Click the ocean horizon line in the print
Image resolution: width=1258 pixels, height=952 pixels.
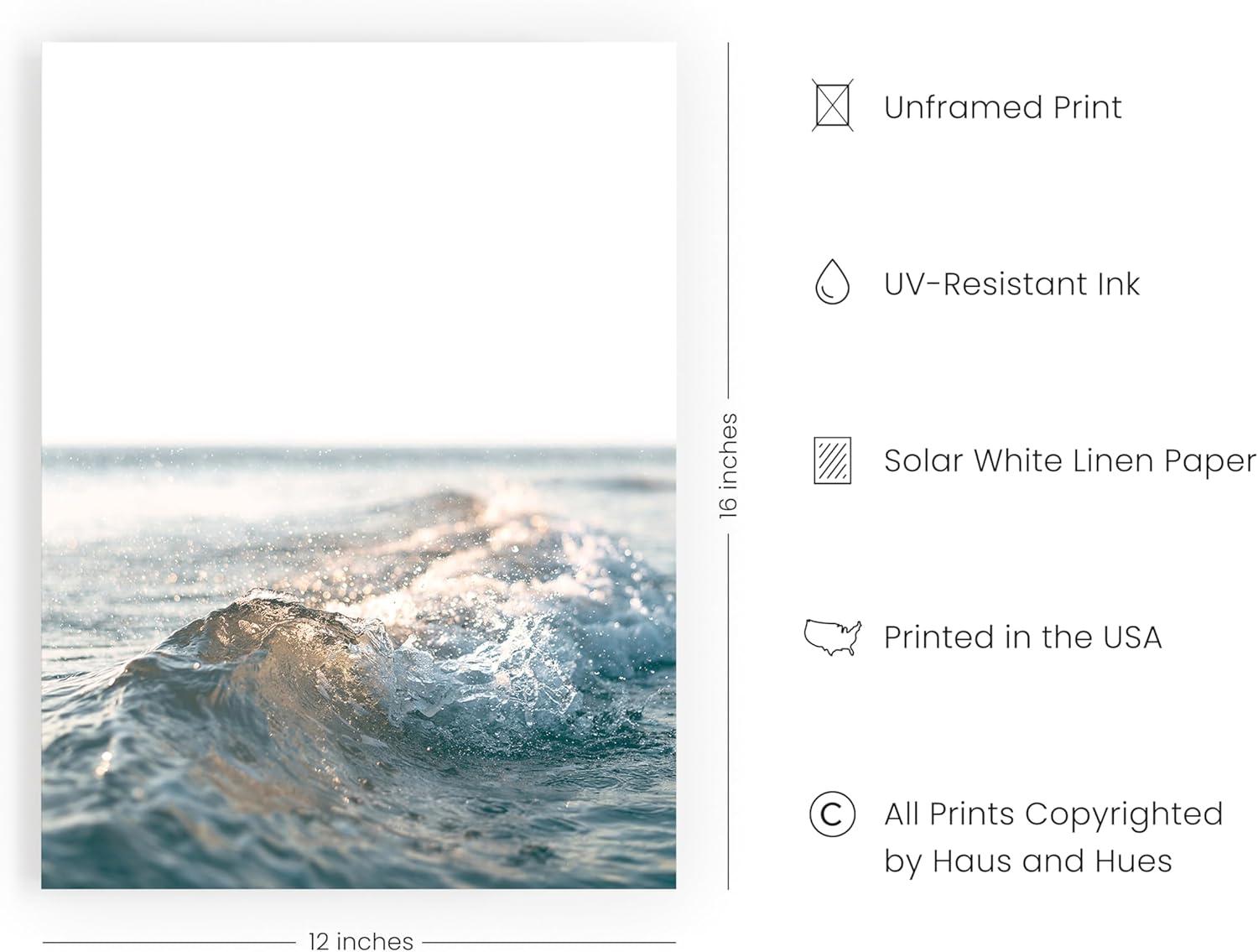(x=359, y=447)
